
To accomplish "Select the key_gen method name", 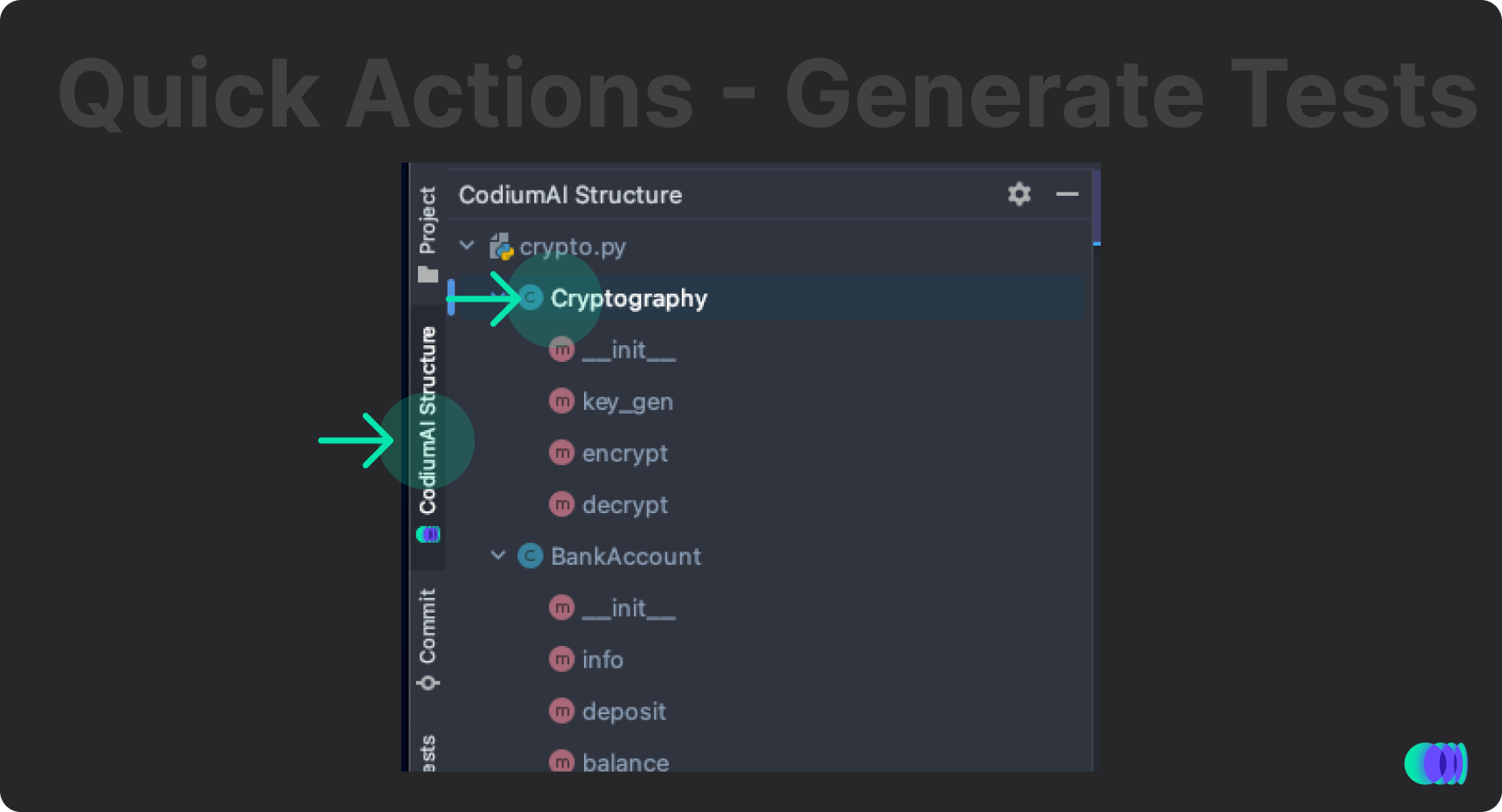I will (x=628, y=402).
